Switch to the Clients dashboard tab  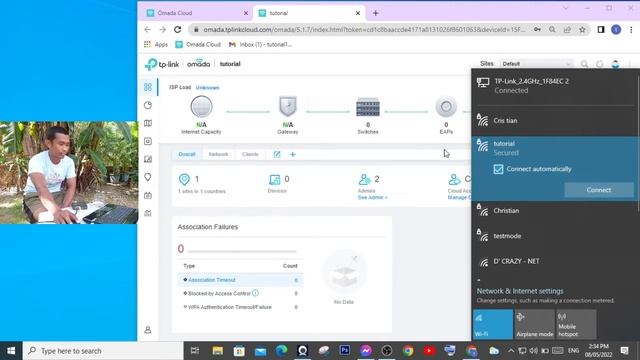[x=250, y=154]
